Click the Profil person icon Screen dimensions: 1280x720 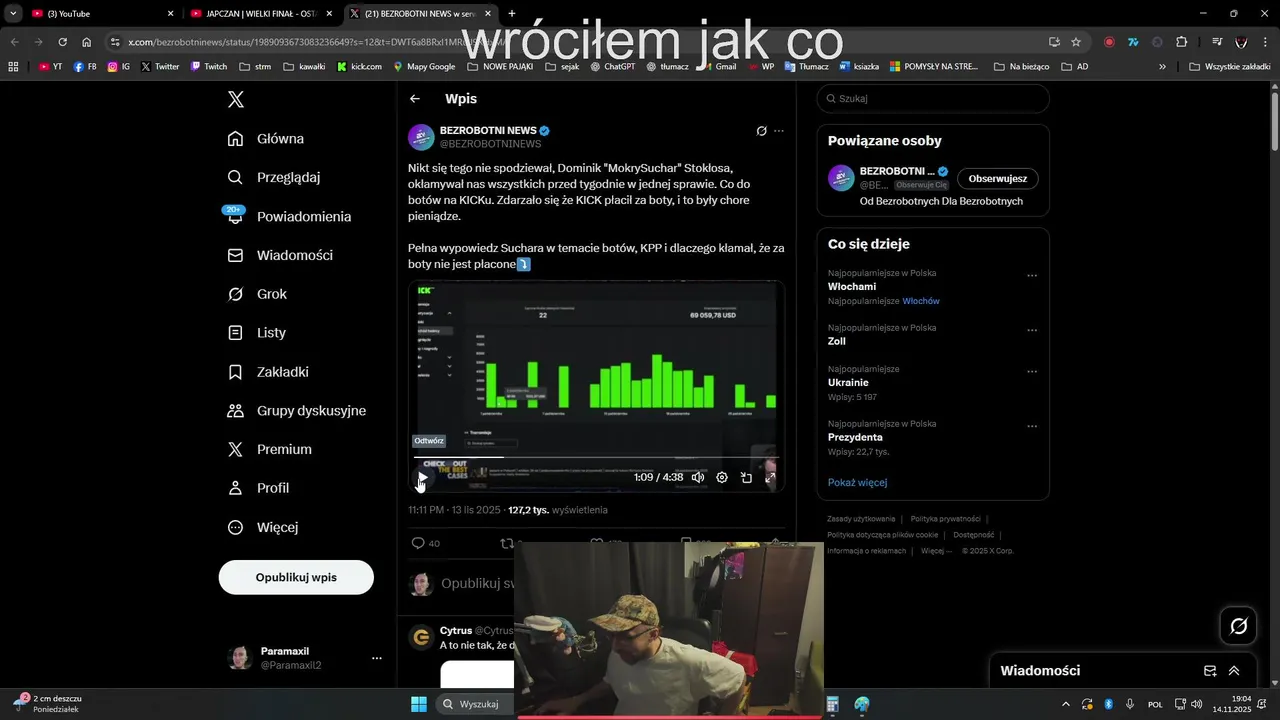pyautogui.click(x=235, y=488)
